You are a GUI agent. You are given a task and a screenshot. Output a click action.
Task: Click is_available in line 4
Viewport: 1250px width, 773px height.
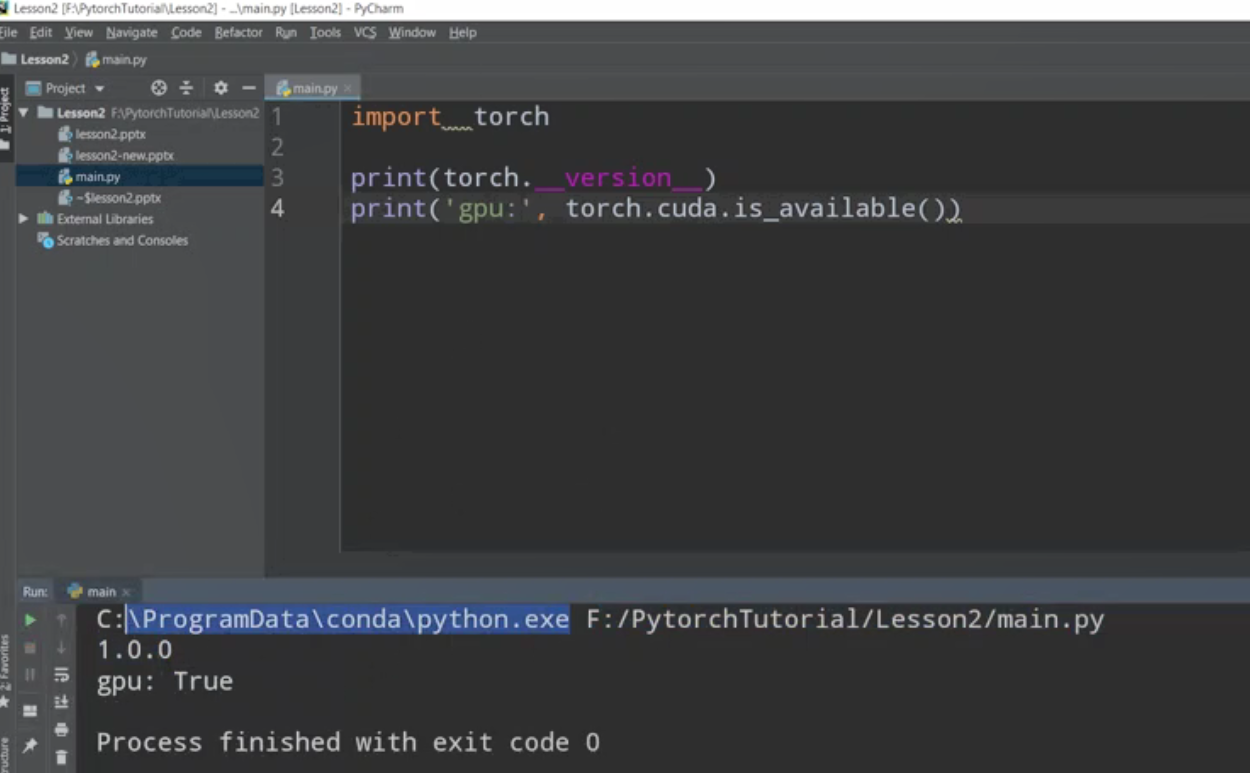tap(825, 209)
